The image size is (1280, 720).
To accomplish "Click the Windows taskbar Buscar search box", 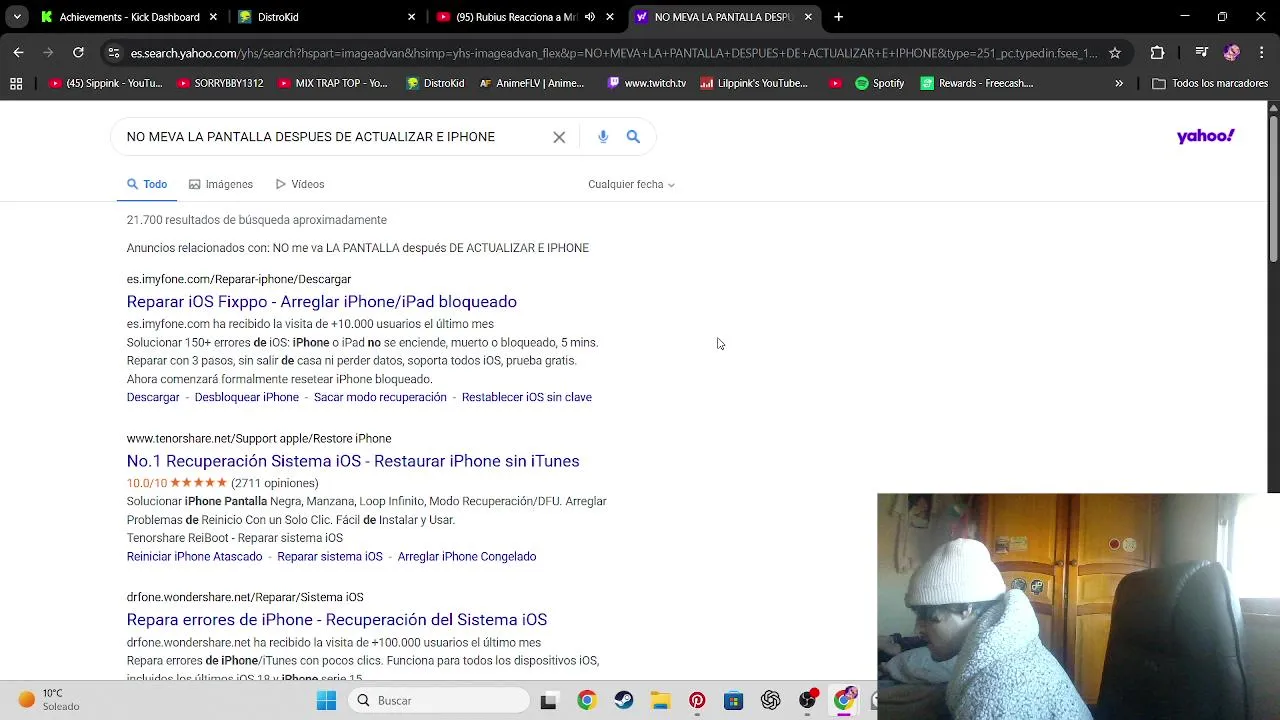I will click(440, 700).
